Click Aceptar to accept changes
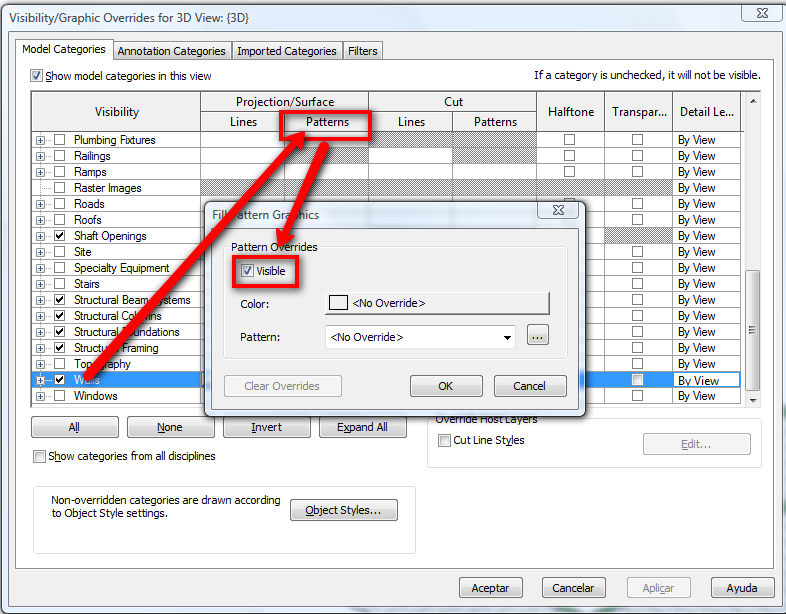 490,588
